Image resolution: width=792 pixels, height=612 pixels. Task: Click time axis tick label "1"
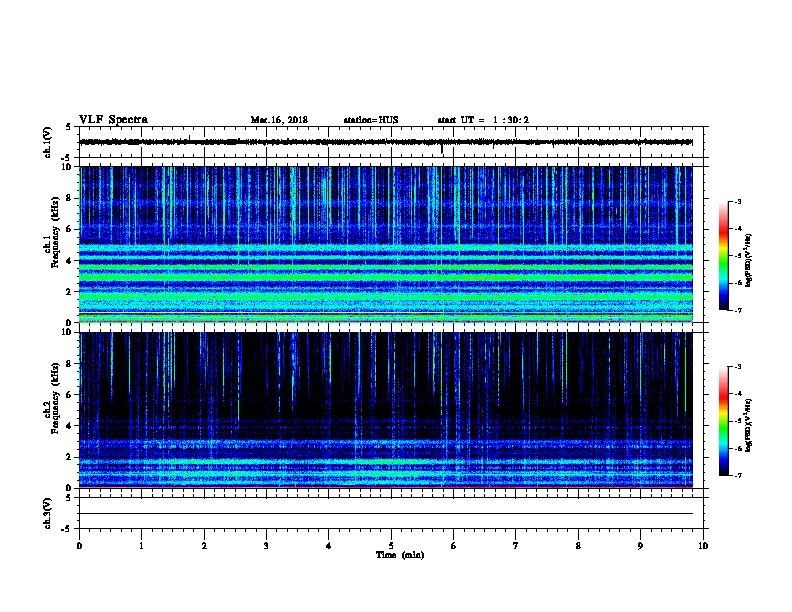(x=141, y=546)
